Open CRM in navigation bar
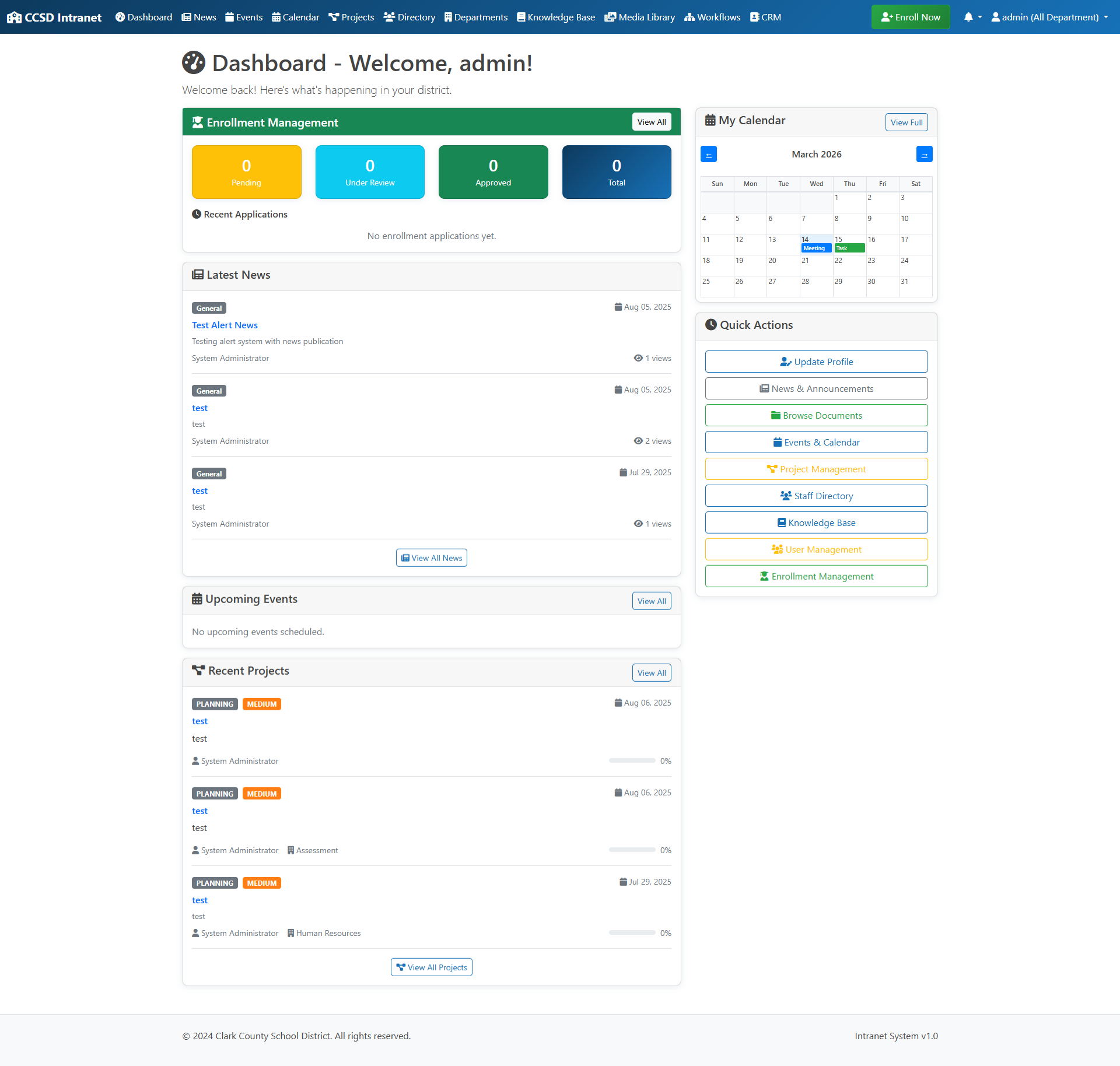The width and height of the screenshot is (1120, 1066). [x=765, y=17]
